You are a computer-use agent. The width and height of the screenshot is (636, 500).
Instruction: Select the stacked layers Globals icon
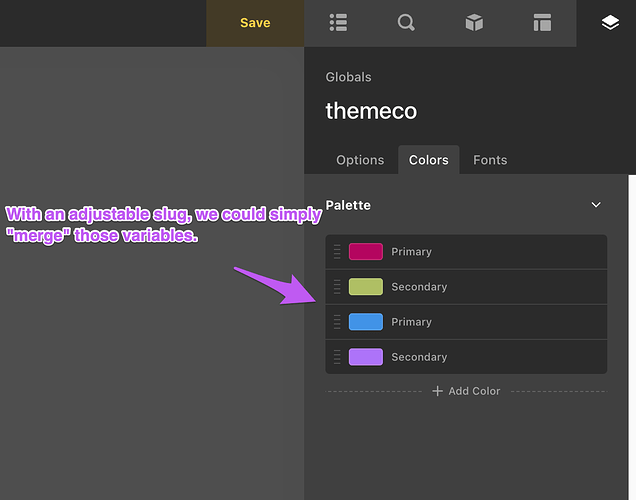click(610, 23)
